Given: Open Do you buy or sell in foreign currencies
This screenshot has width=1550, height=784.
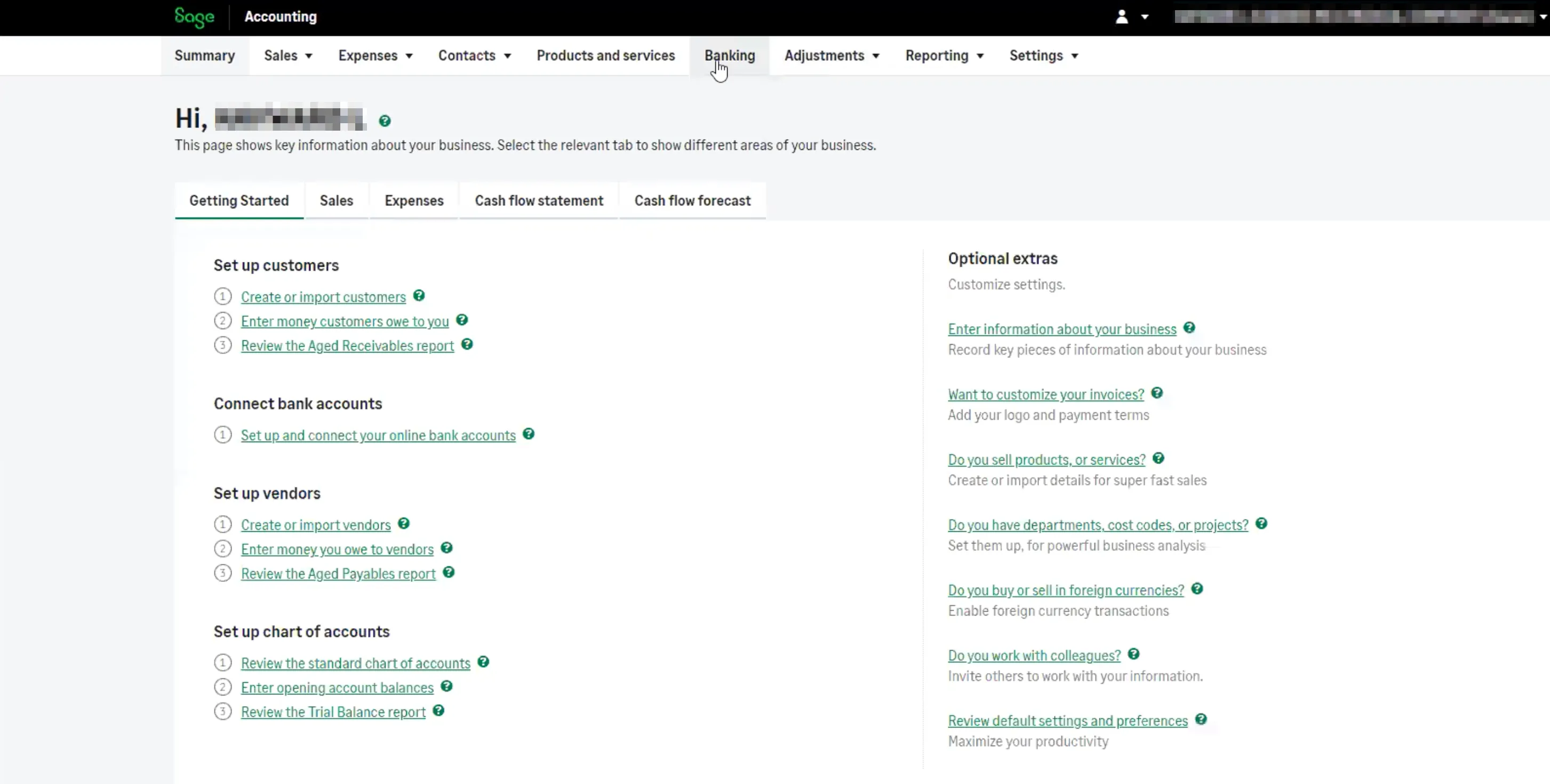Looking at the screenshot, I should pyautogui.click(x=1066, y=590).
